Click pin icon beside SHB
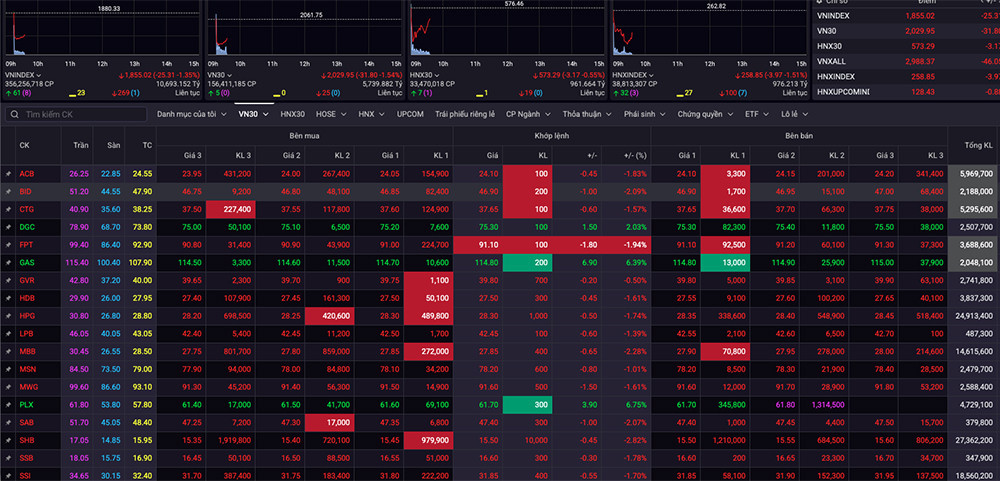The height and width of the screenshot is (481, 1000). tap(8, 440)
